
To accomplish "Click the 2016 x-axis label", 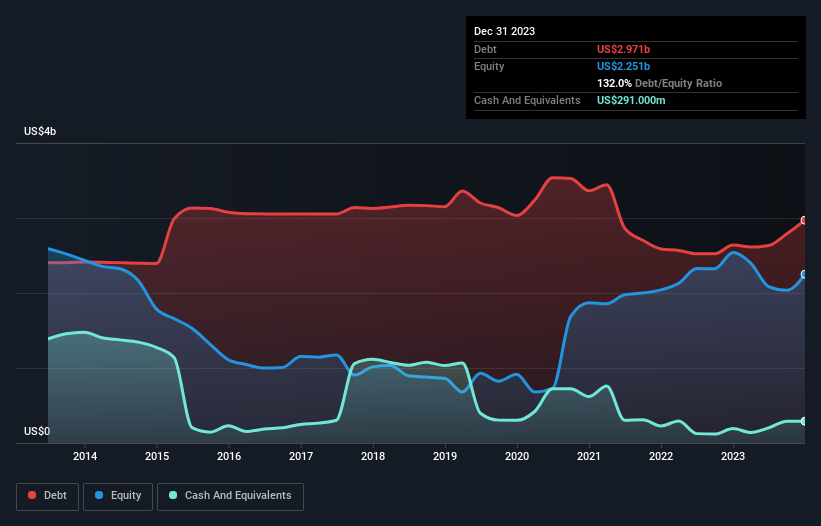I will click(229, 456).
